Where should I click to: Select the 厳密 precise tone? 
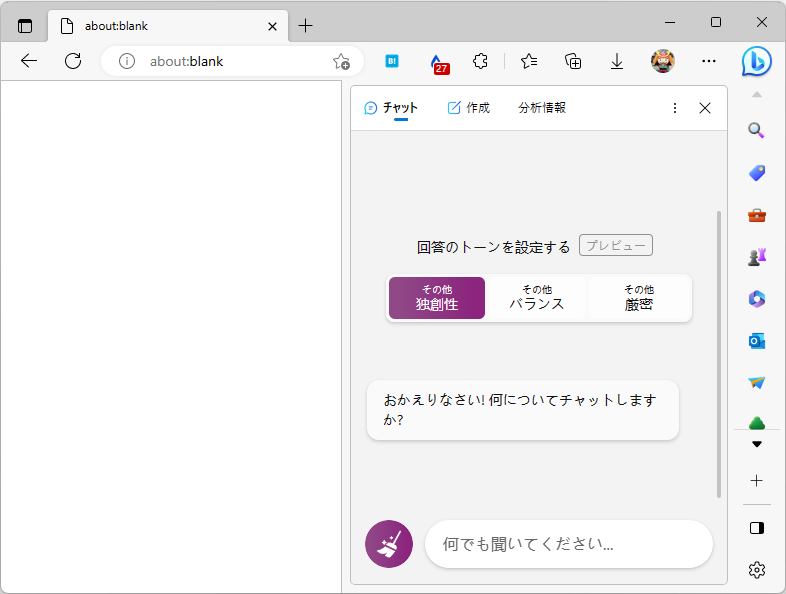[639, 298]
